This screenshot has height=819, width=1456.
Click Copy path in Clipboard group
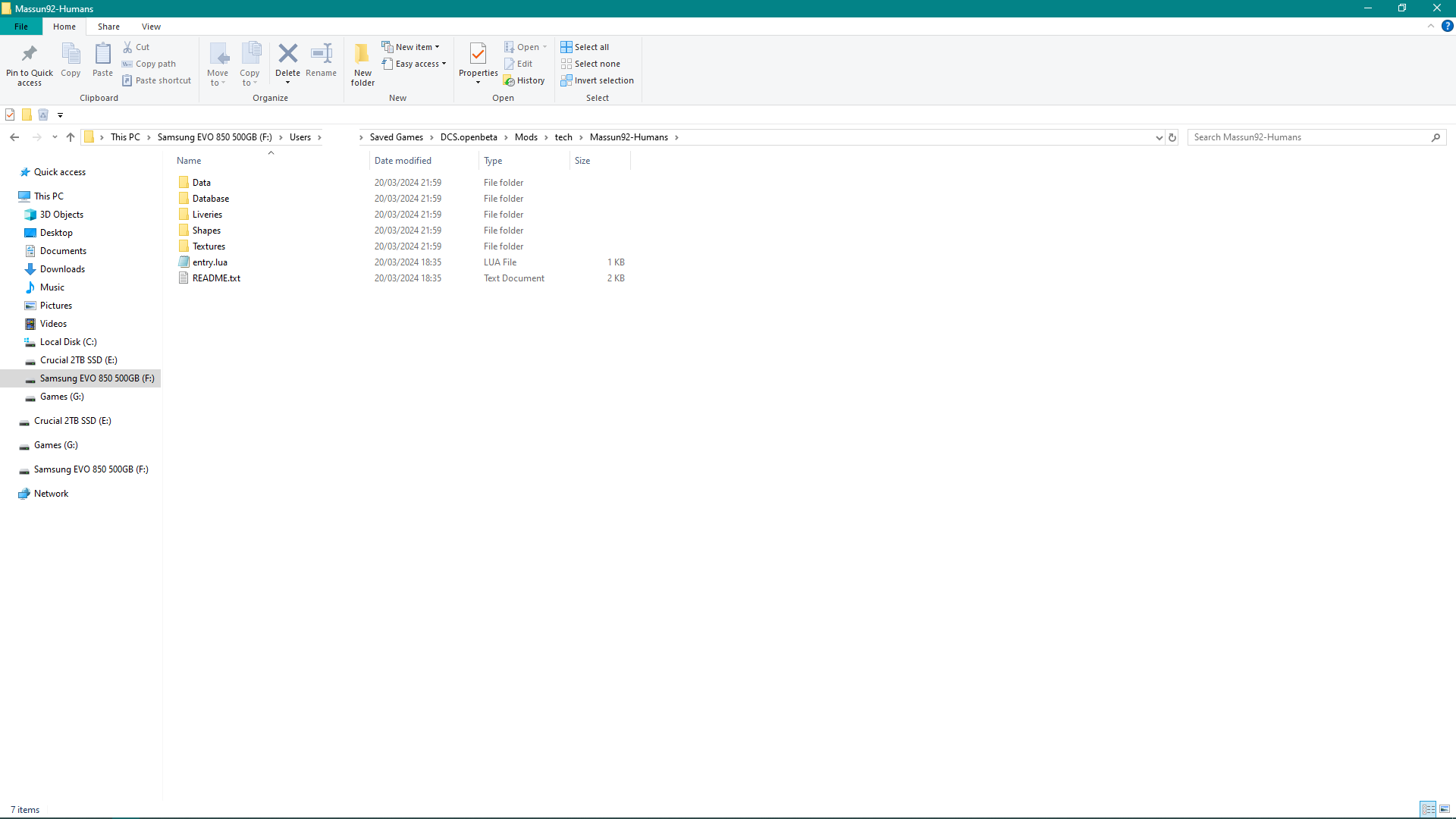pyautogui.click(x=149, y=64)
